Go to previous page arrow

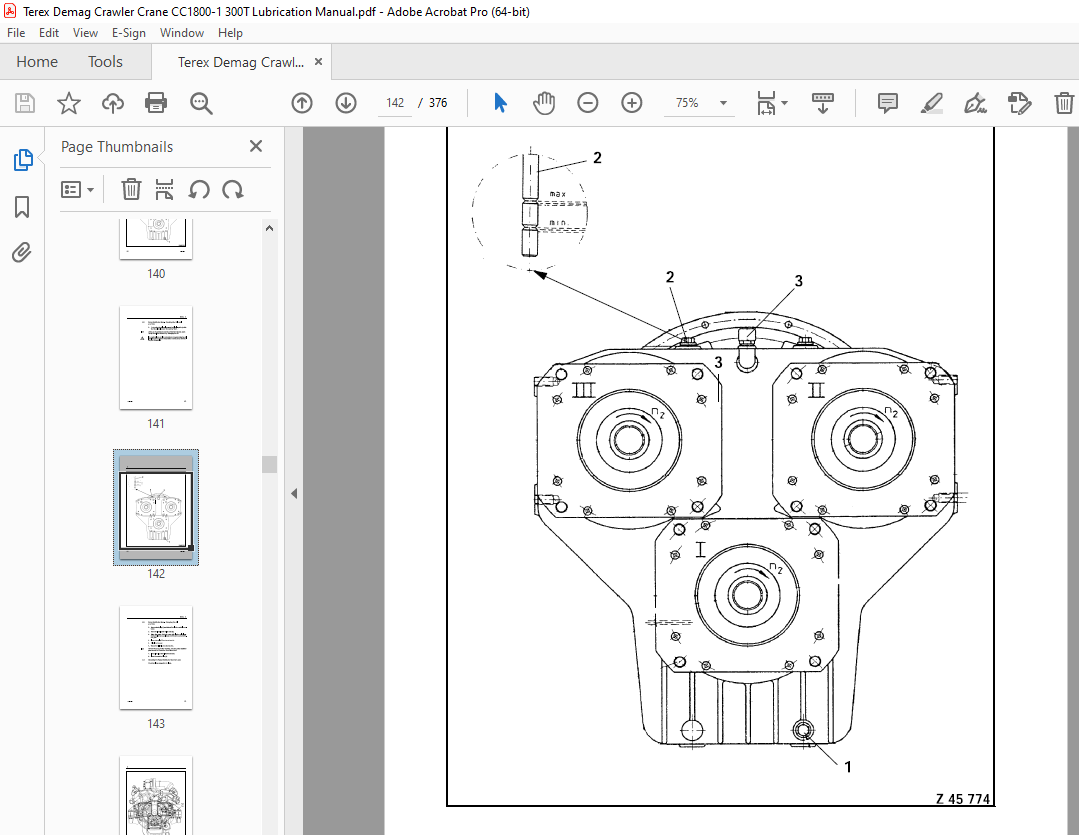tap(301, 103)
